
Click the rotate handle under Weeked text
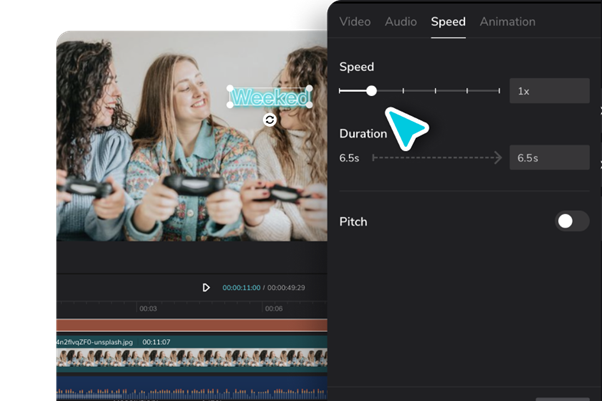coord(270,120)
